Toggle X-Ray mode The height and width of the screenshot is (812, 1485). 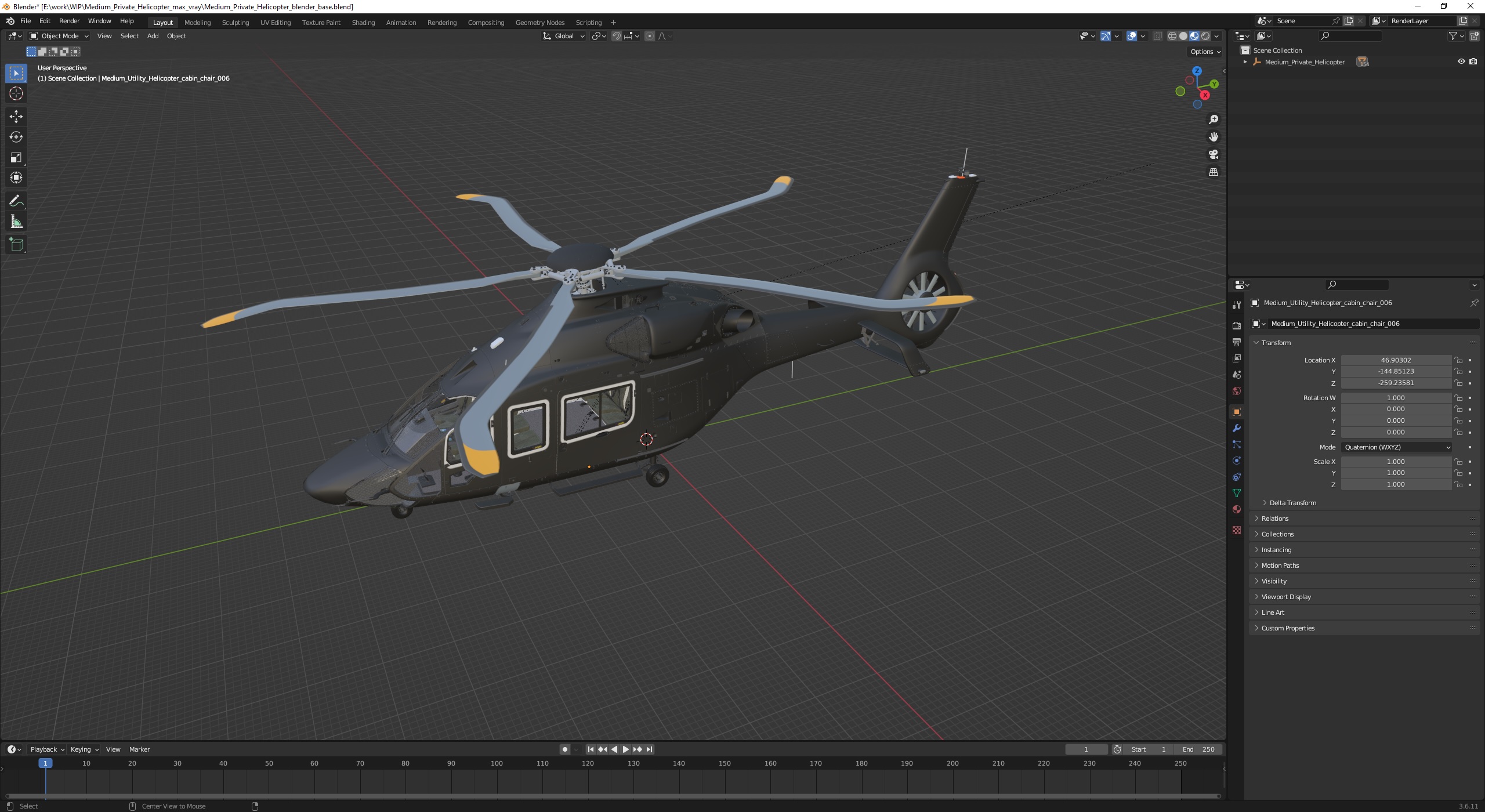tap(1157, 36)
